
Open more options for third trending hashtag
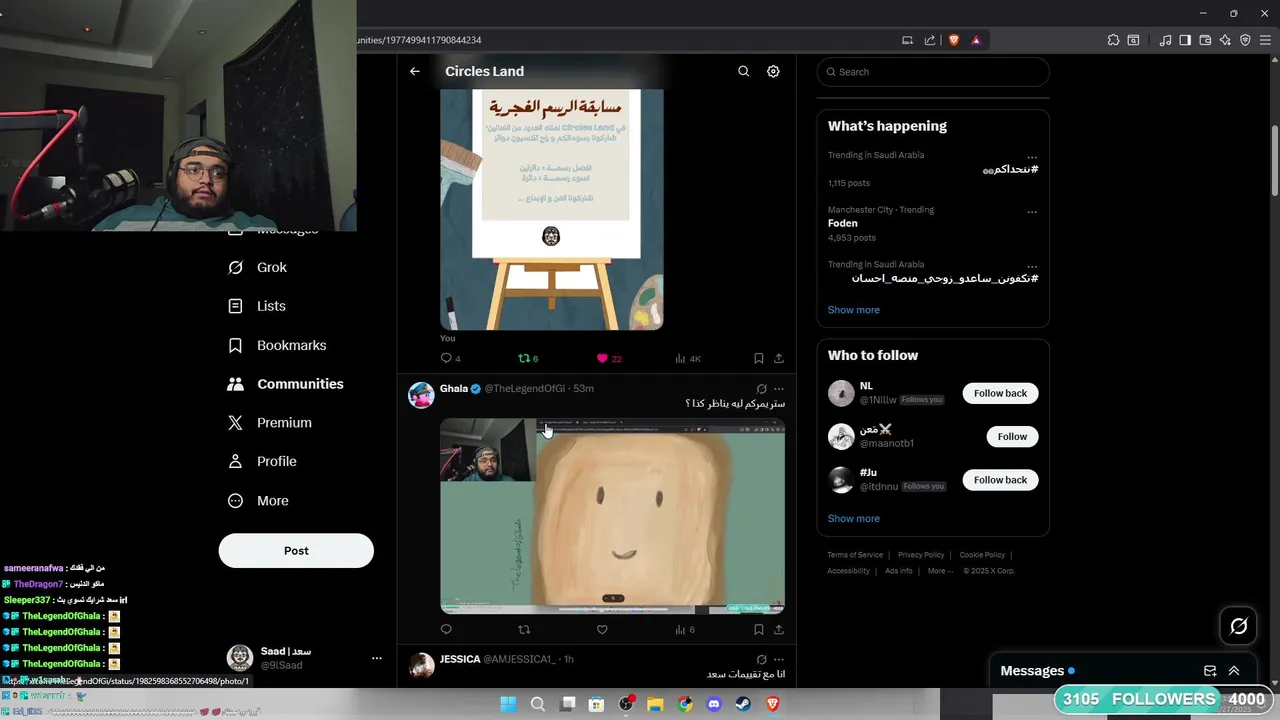point(1032,267)
